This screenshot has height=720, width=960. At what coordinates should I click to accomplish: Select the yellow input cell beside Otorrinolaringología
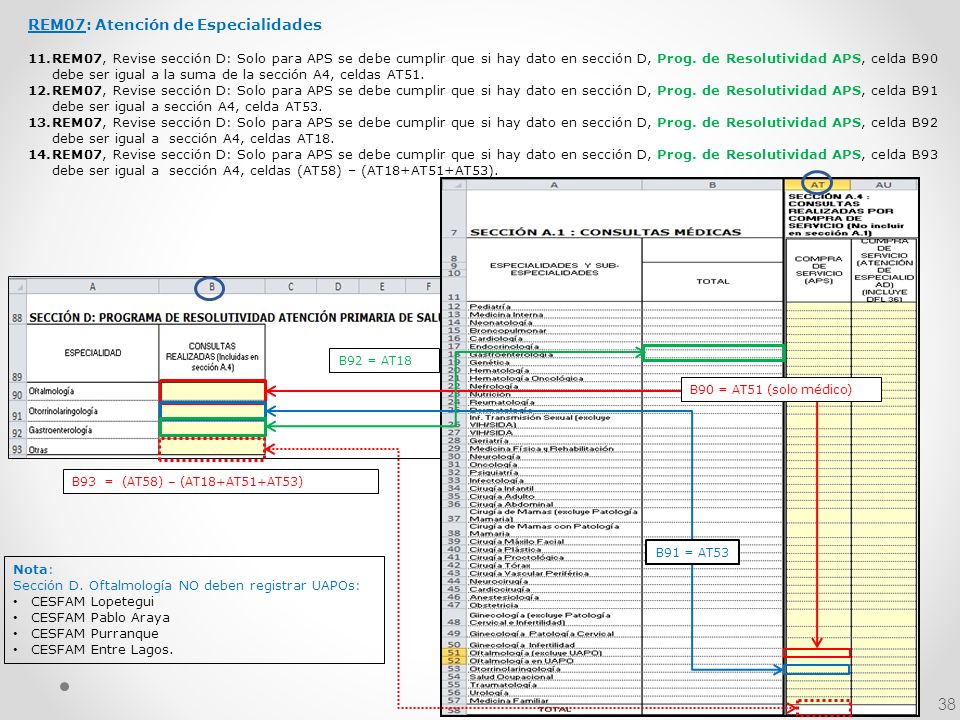[212, 410]
